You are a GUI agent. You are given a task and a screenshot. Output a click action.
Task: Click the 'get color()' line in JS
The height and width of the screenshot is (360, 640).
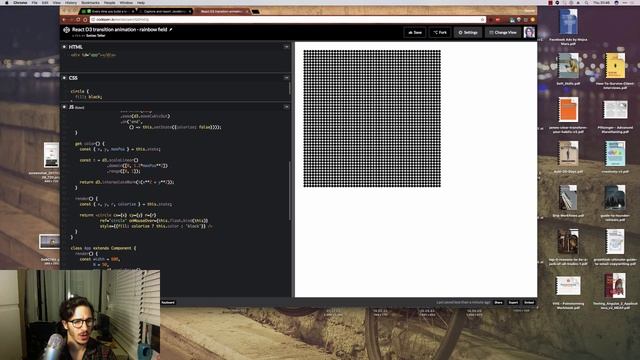point(90,144)
